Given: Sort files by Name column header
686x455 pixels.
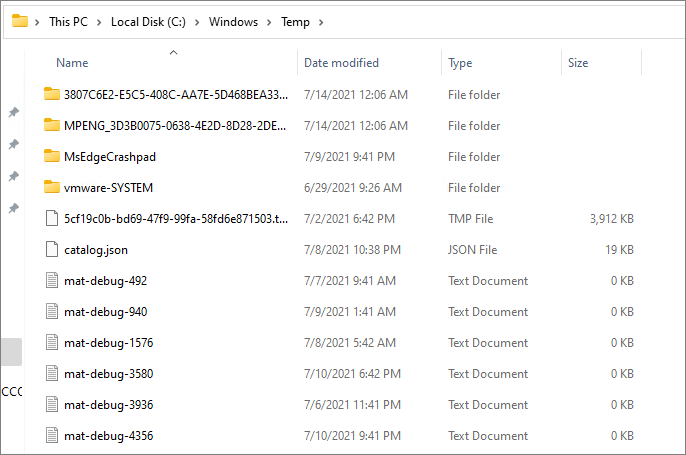Looking at the screenshot, I should [72, 63].
